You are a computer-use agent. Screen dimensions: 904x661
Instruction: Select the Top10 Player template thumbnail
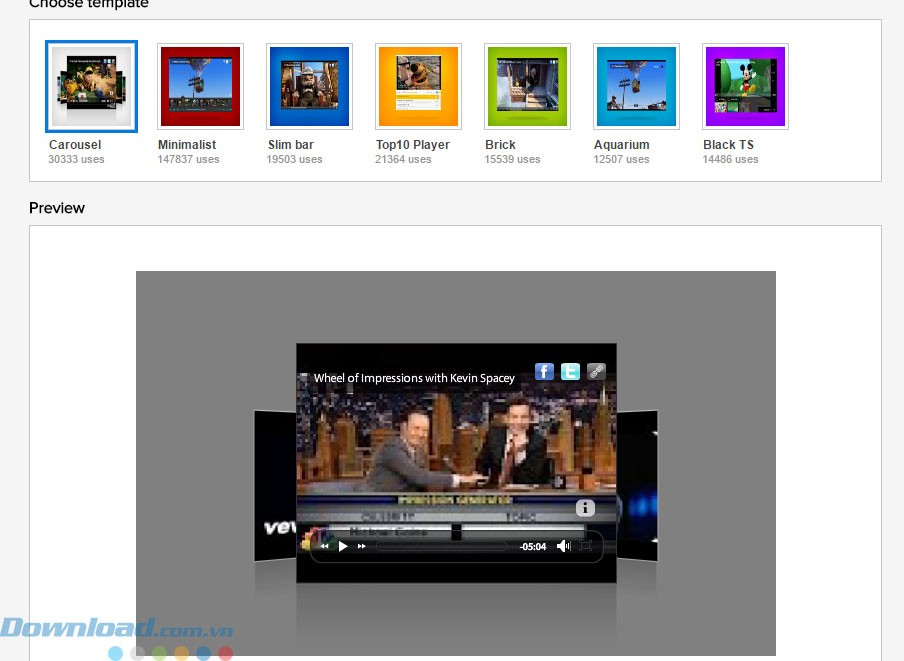click(418, 87)
